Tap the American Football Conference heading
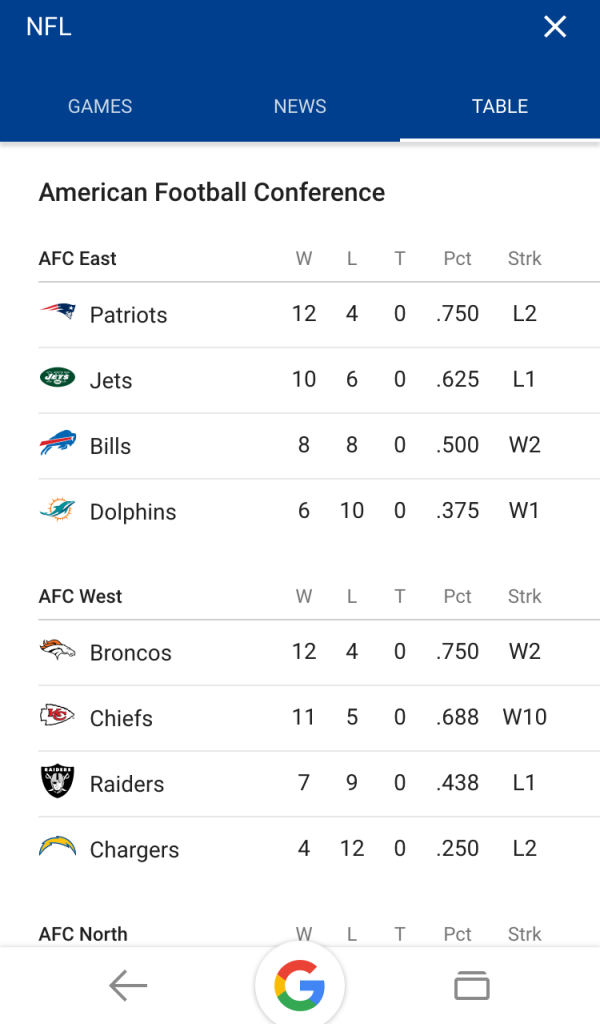The height and width of the screenshot is (1024, 600). click(x=212, y=192)
